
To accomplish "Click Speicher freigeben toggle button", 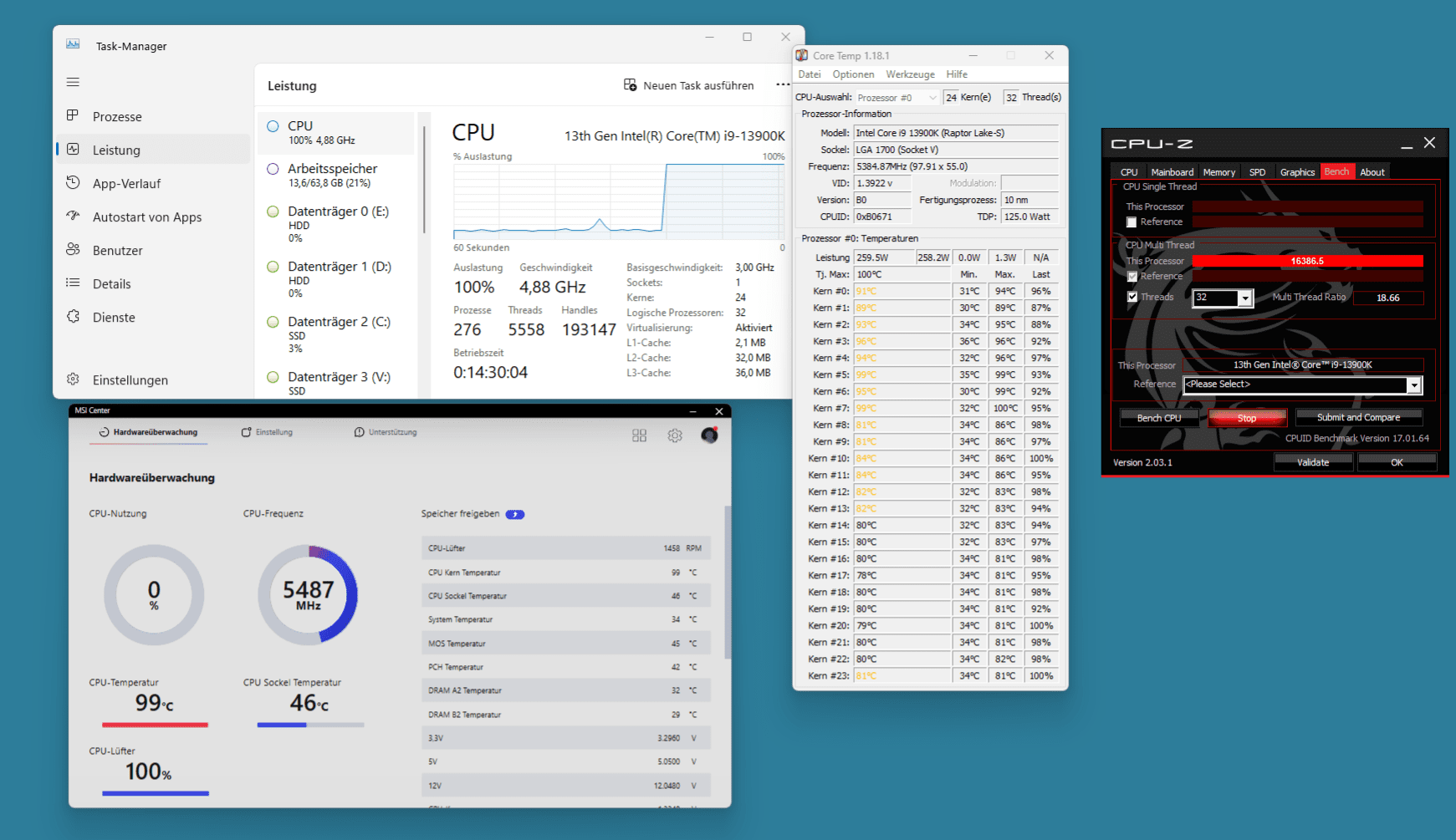I will pyautogui.click(x=515, y=514).
